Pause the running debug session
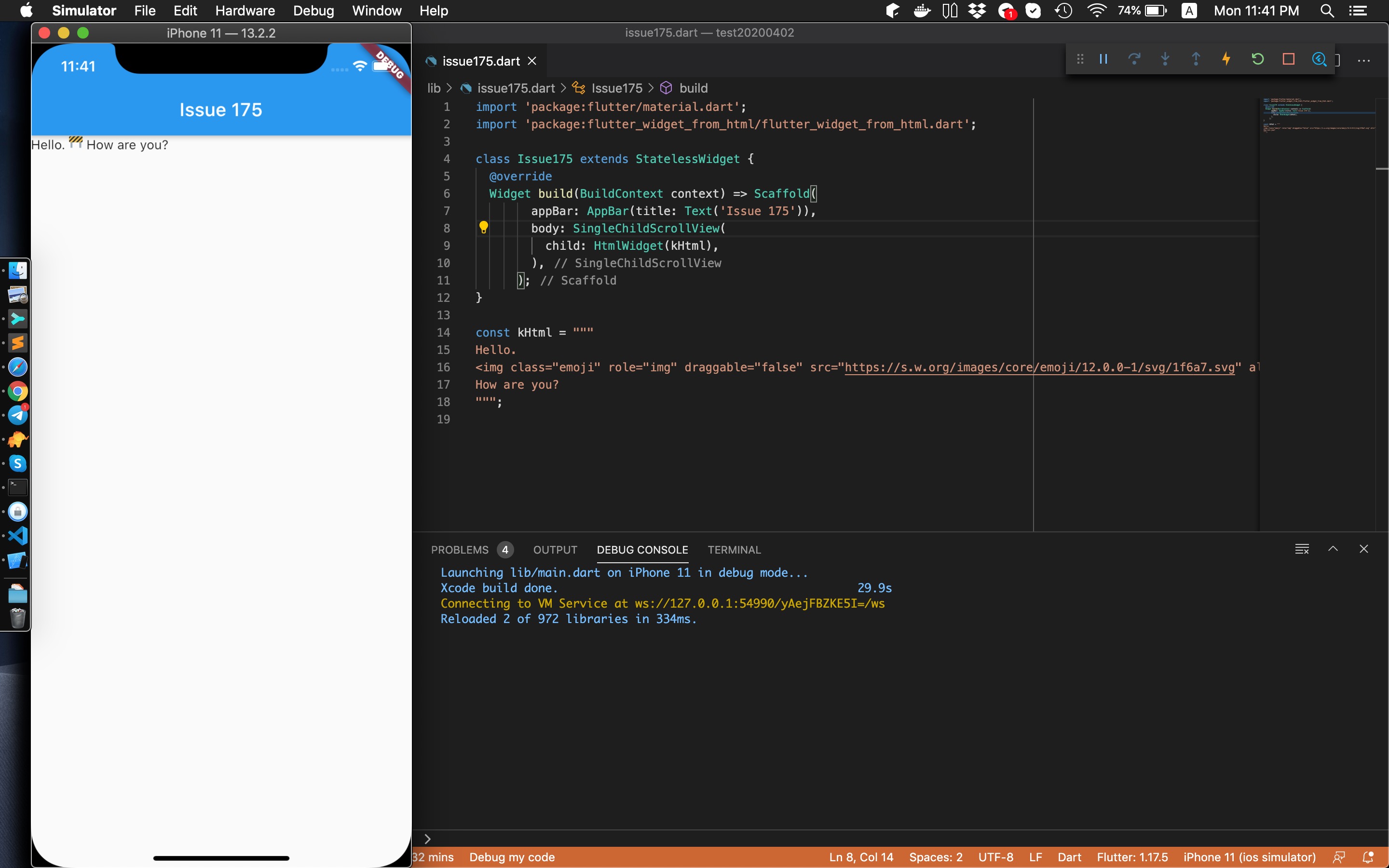Image resolution: width=1389 pixels, height=868 pixels. point(1103,59)
